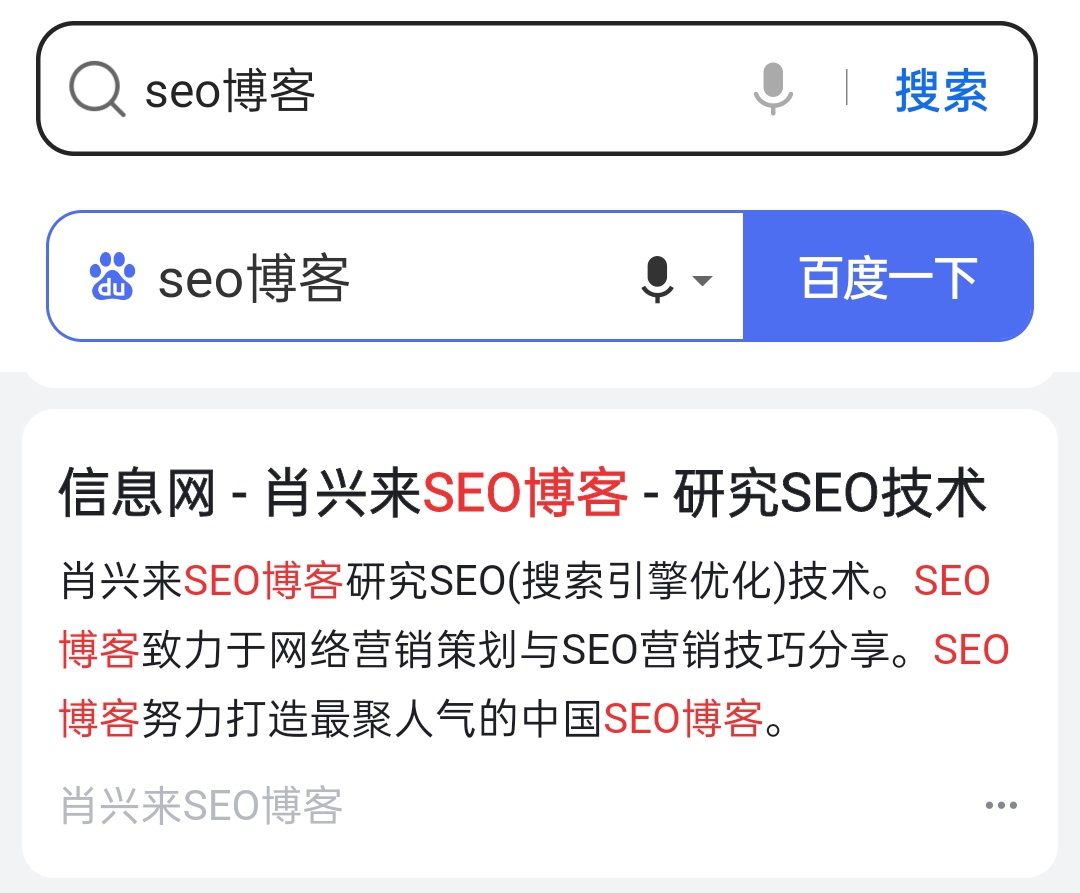This screenshot has height=893, width=1080.
Task: Click red SEO博客 after 中国 in snippet
Action: pos(683,719)
